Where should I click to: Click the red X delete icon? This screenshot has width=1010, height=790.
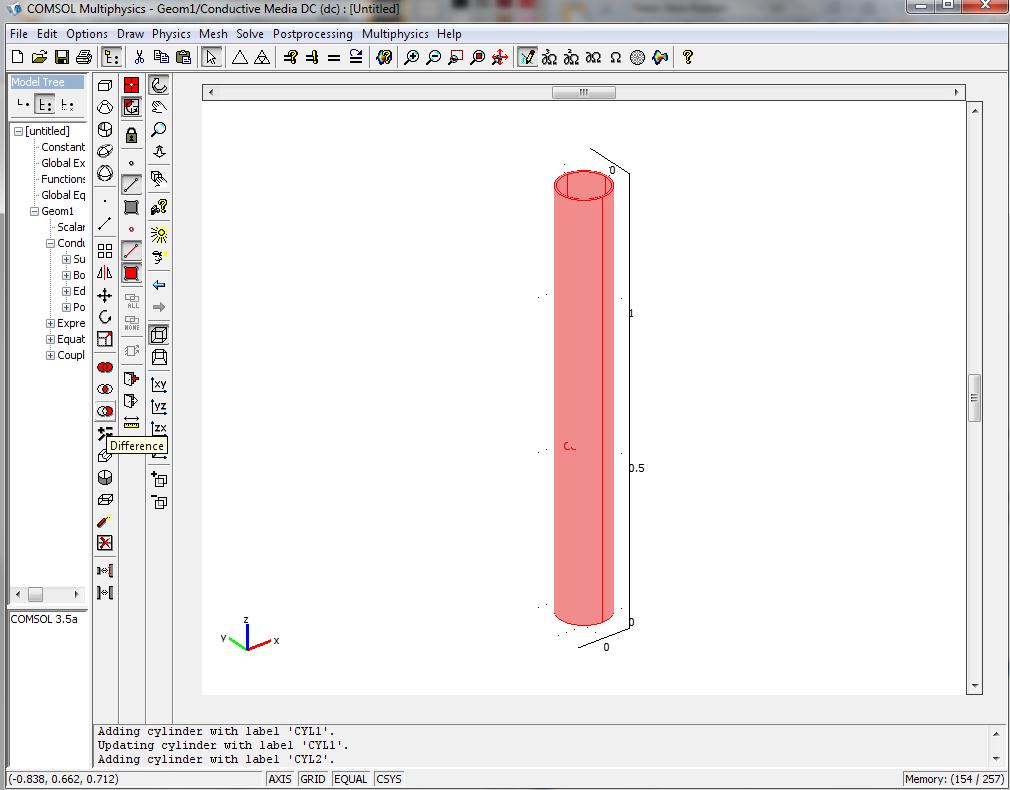105,543
